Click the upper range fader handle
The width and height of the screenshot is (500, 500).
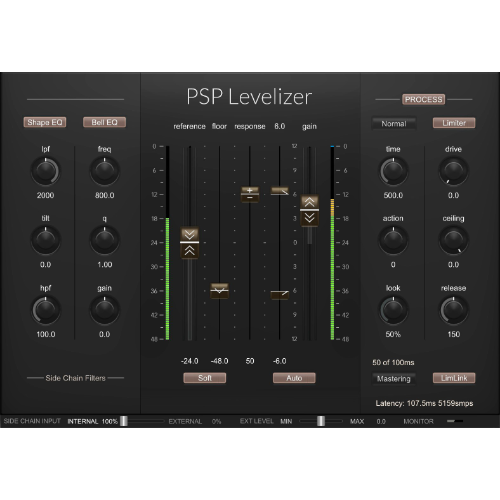pyautogui.click(x=279, y=191)
